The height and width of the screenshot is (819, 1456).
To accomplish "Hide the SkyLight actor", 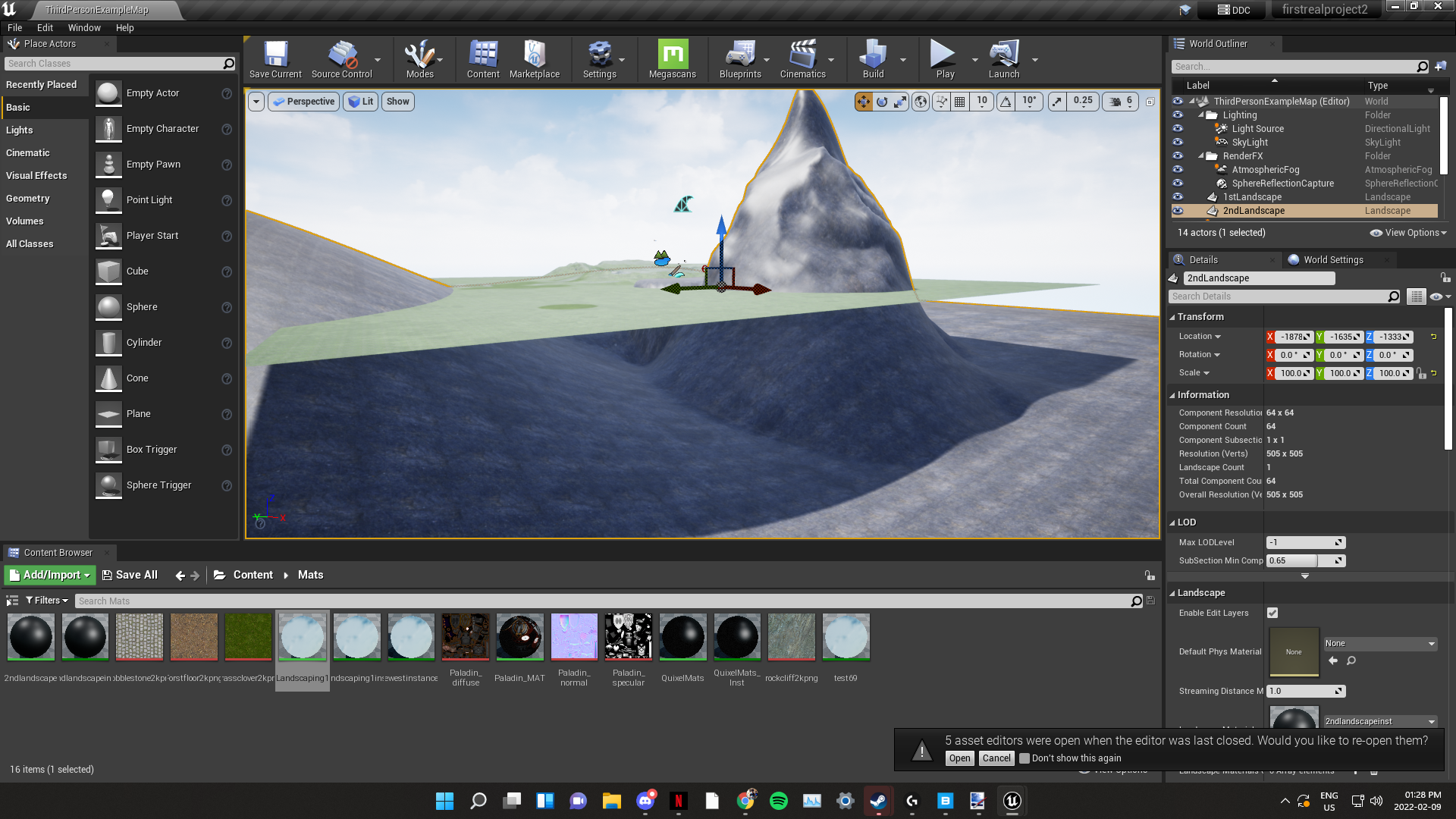I will coord(1178,143).
